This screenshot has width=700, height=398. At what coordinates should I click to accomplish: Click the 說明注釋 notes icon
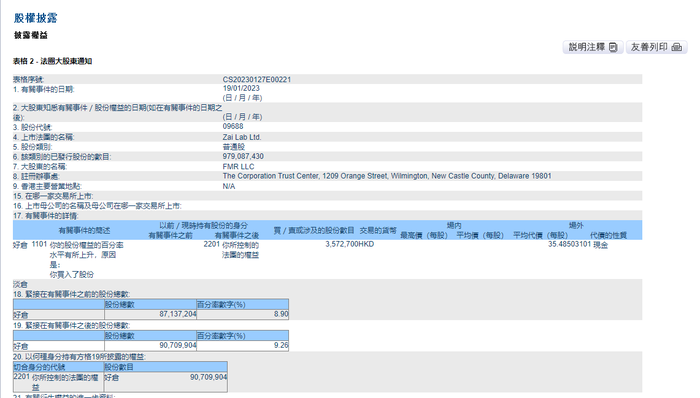[x=613, y=47]
